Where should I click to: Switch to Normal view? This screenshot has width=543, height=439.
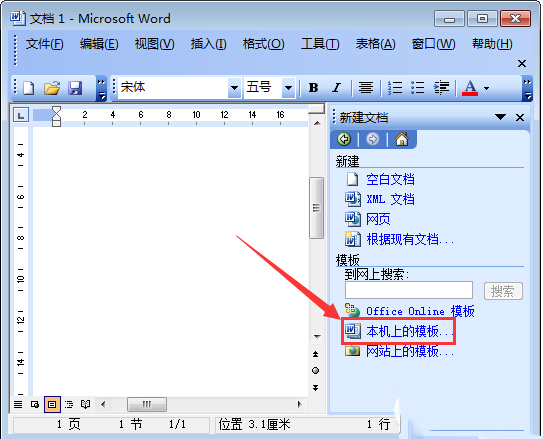tap(18, 404)
